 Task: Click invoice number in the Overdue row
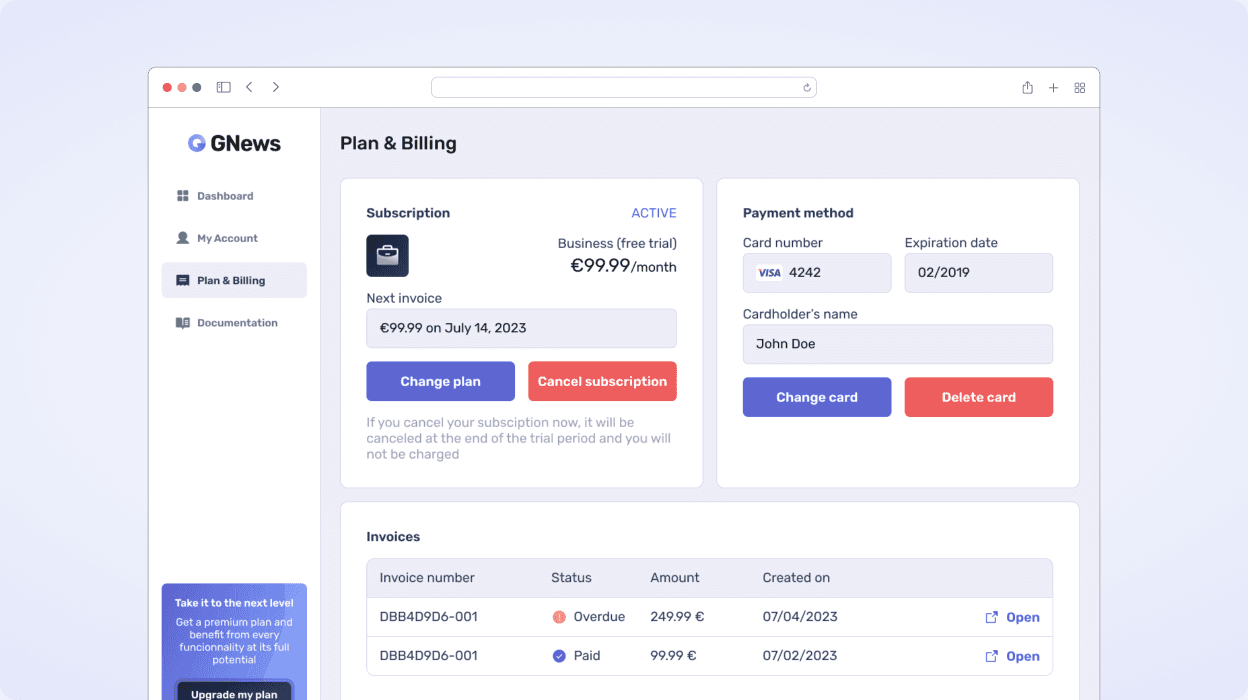coord(428,617)
